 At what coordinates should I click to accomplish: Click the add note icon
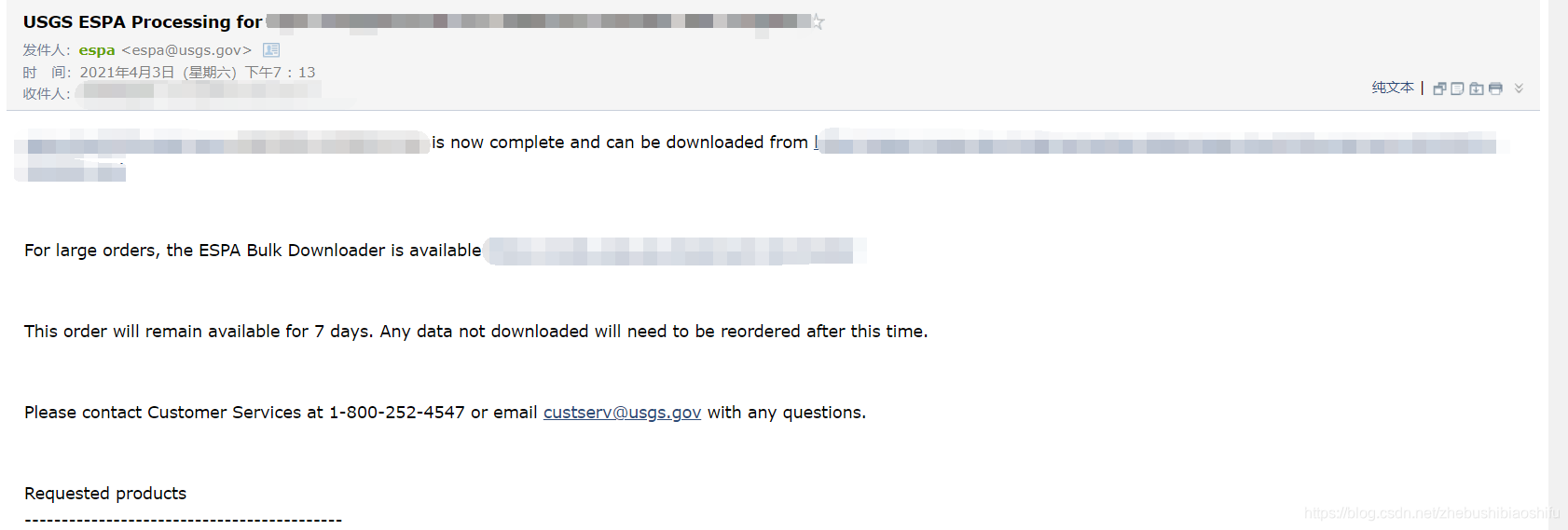(1457, 88)
